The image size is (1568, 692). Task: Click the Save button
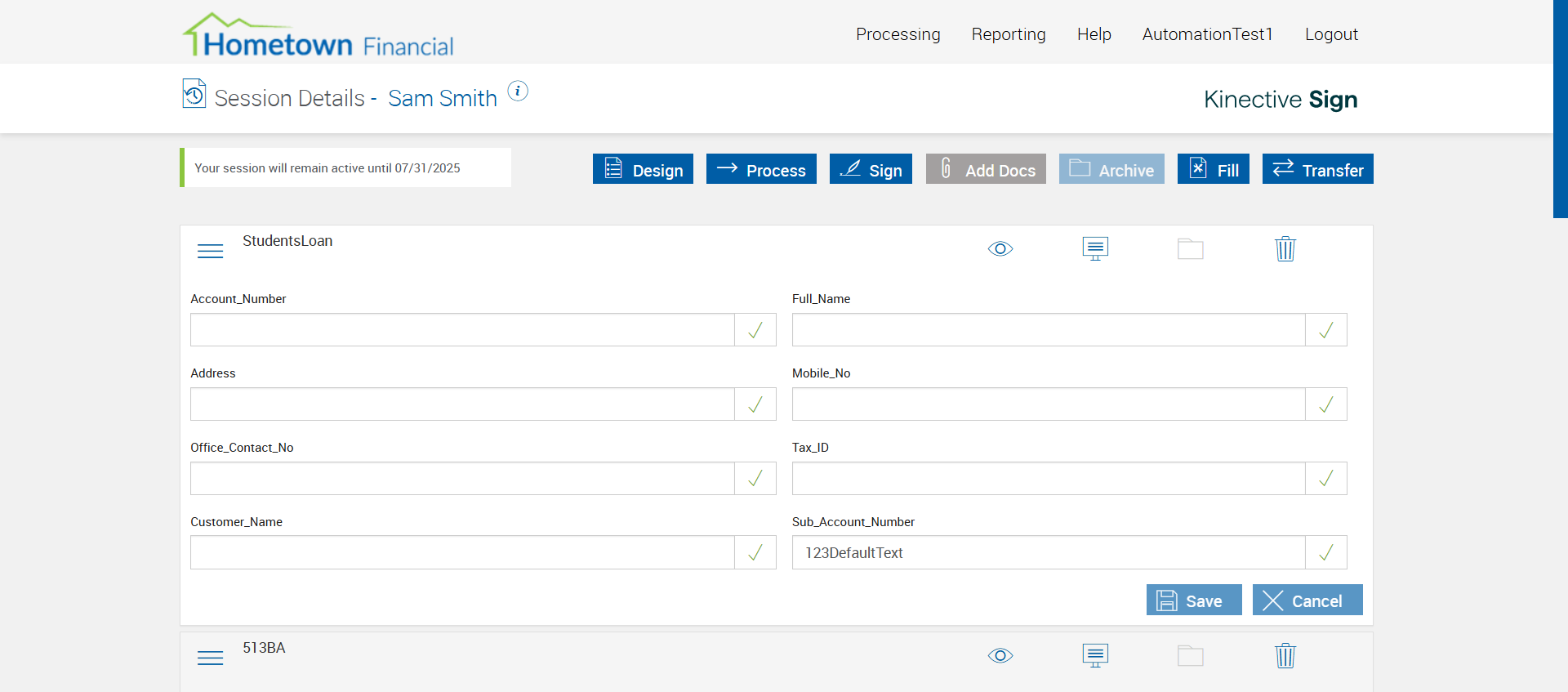click(1193, 600)
